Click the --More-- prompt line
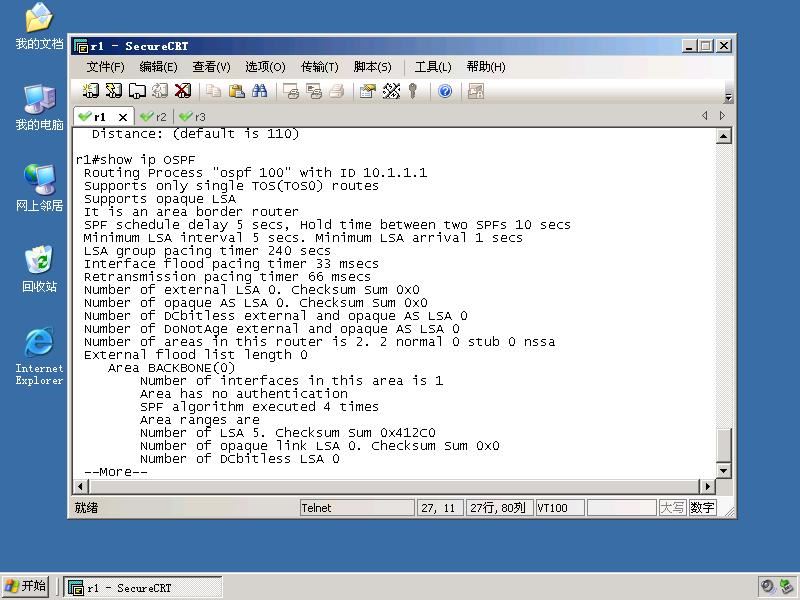The height and width of the screenshot is (600, 800). click(x=116, y=472)
